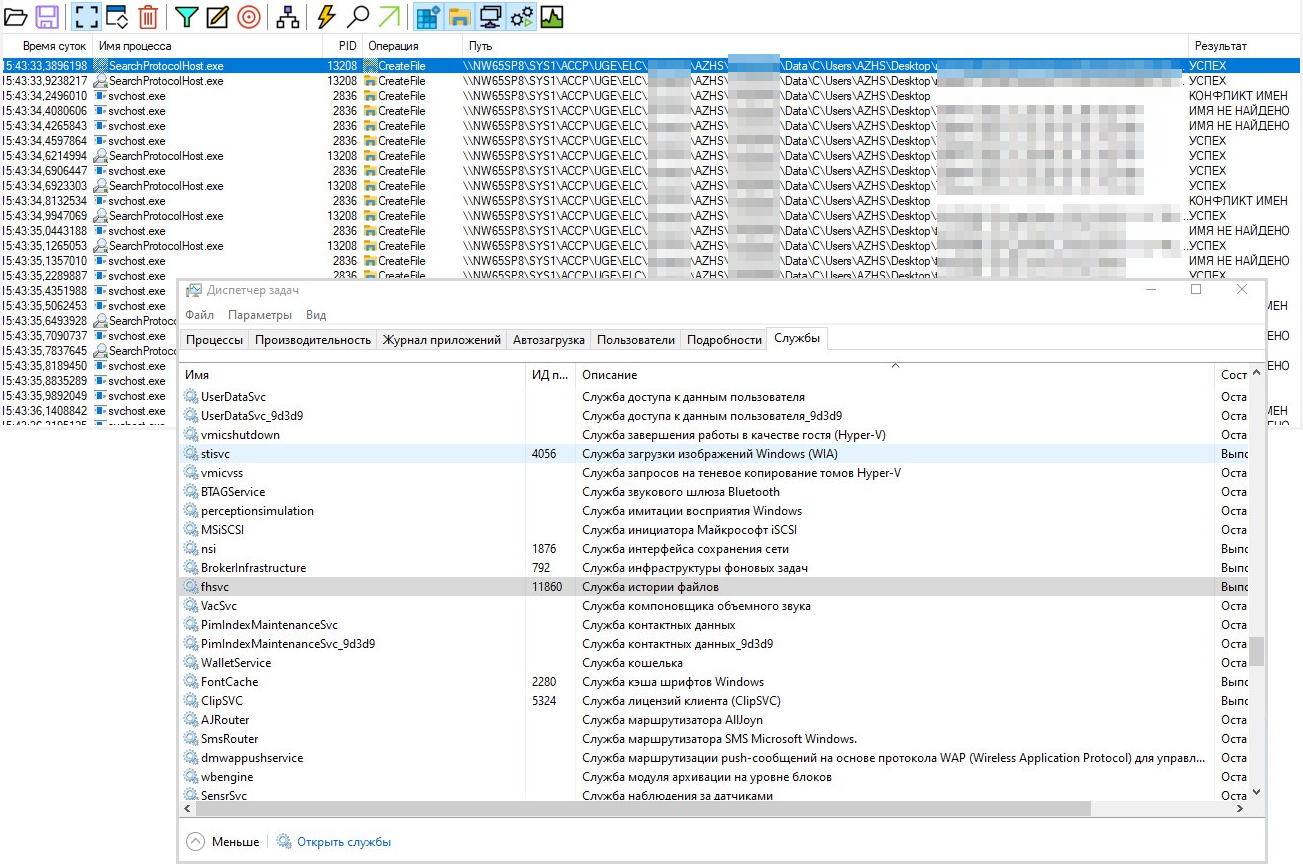Image resolution: width=1303 pixels, height=864 pixels.
Task: Click the services list vertical scrollbar thumb
Action: tap(1256, 651)
